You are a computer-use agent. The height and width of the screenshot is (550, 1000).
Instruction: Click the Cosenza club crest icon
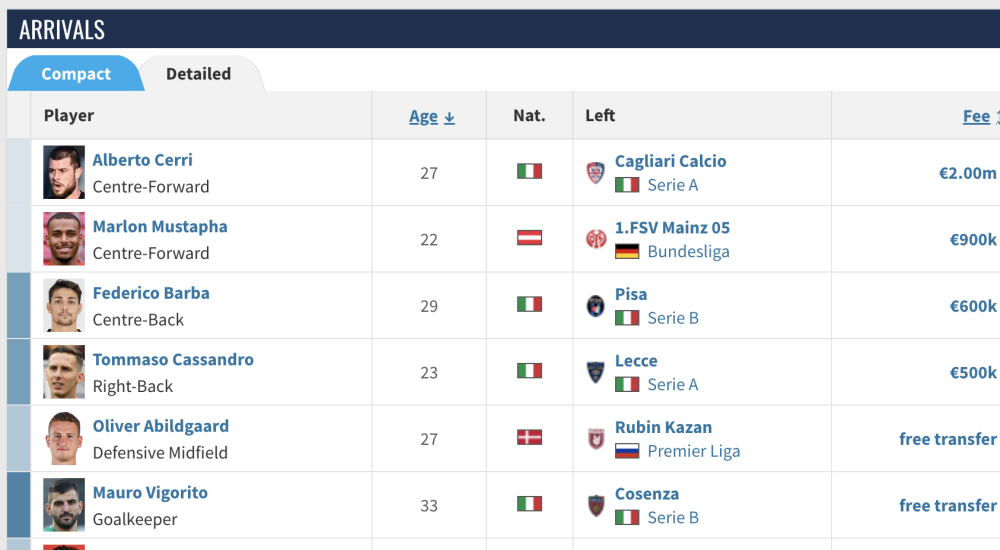[596, 506]
